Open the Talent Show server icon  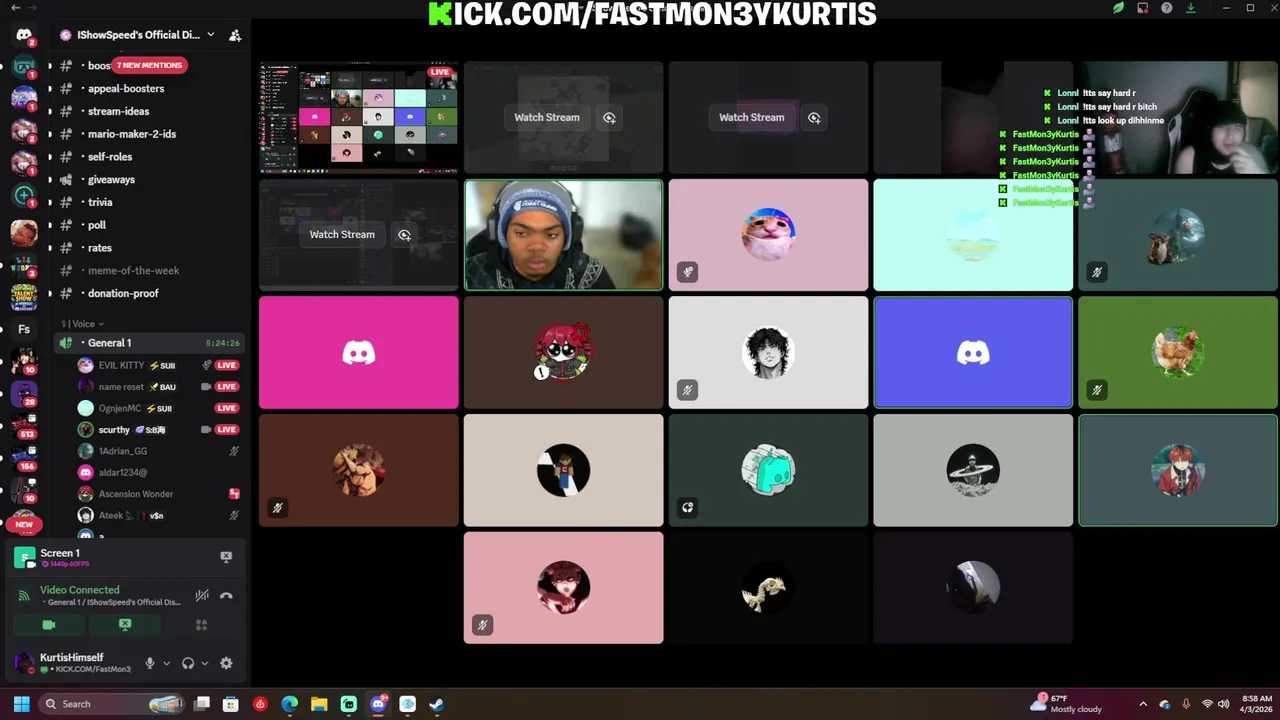24,298
